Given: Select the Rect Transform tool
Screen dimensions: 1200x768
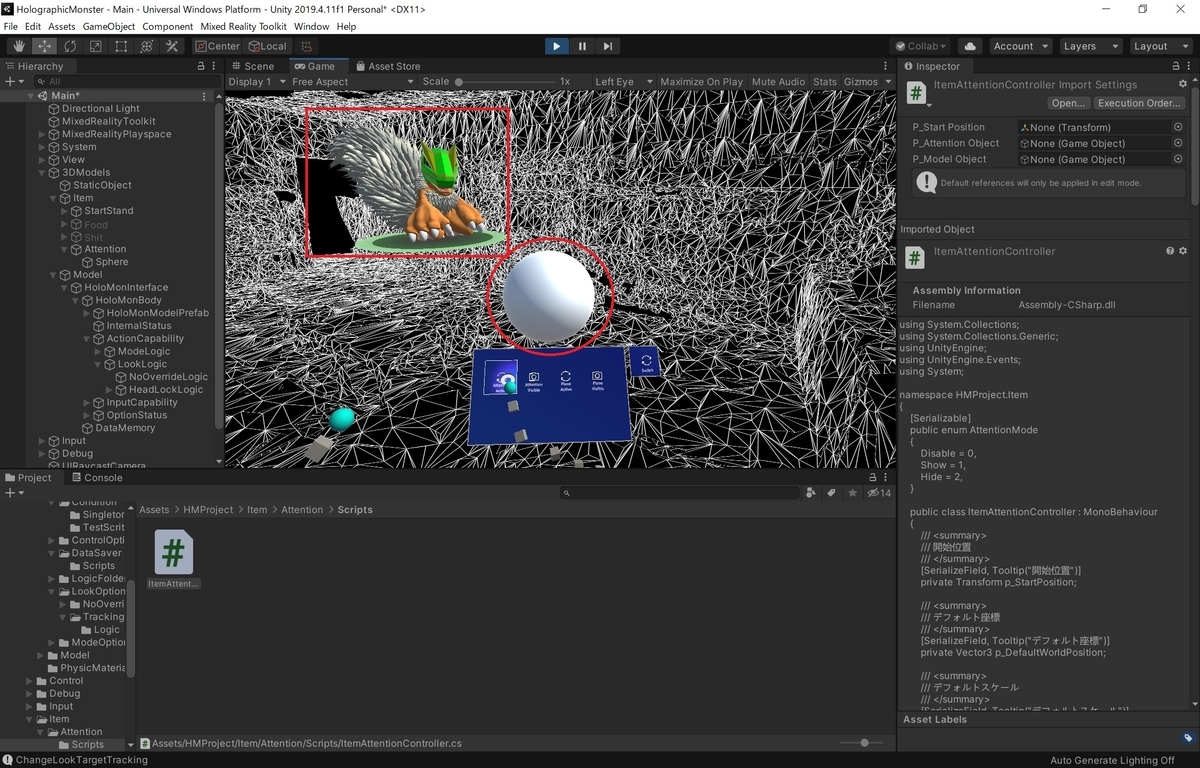Looking at the screenshot, I should [121, 46].
